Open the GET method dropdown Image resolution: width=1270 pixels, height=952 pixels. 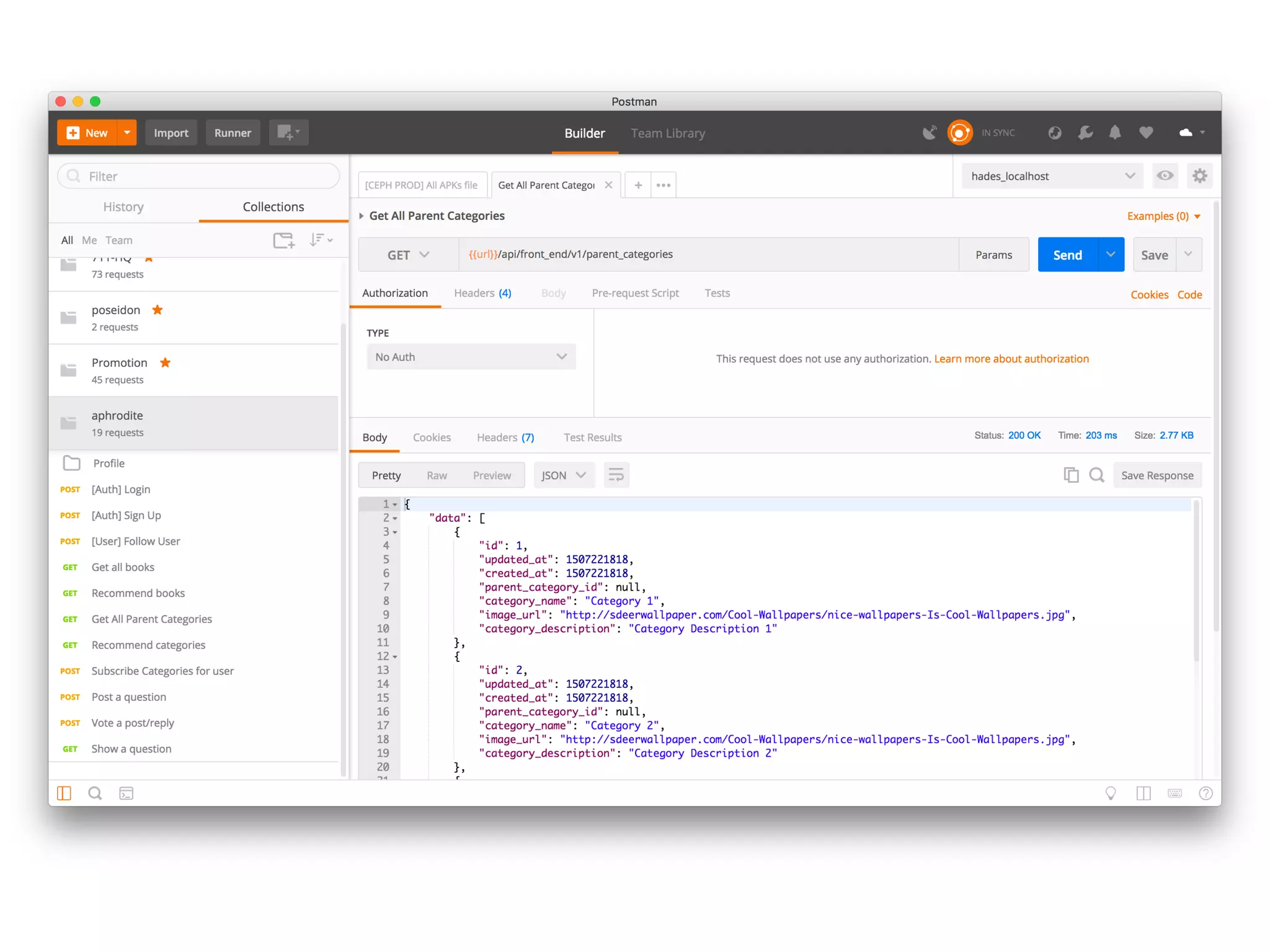[408, 255]
